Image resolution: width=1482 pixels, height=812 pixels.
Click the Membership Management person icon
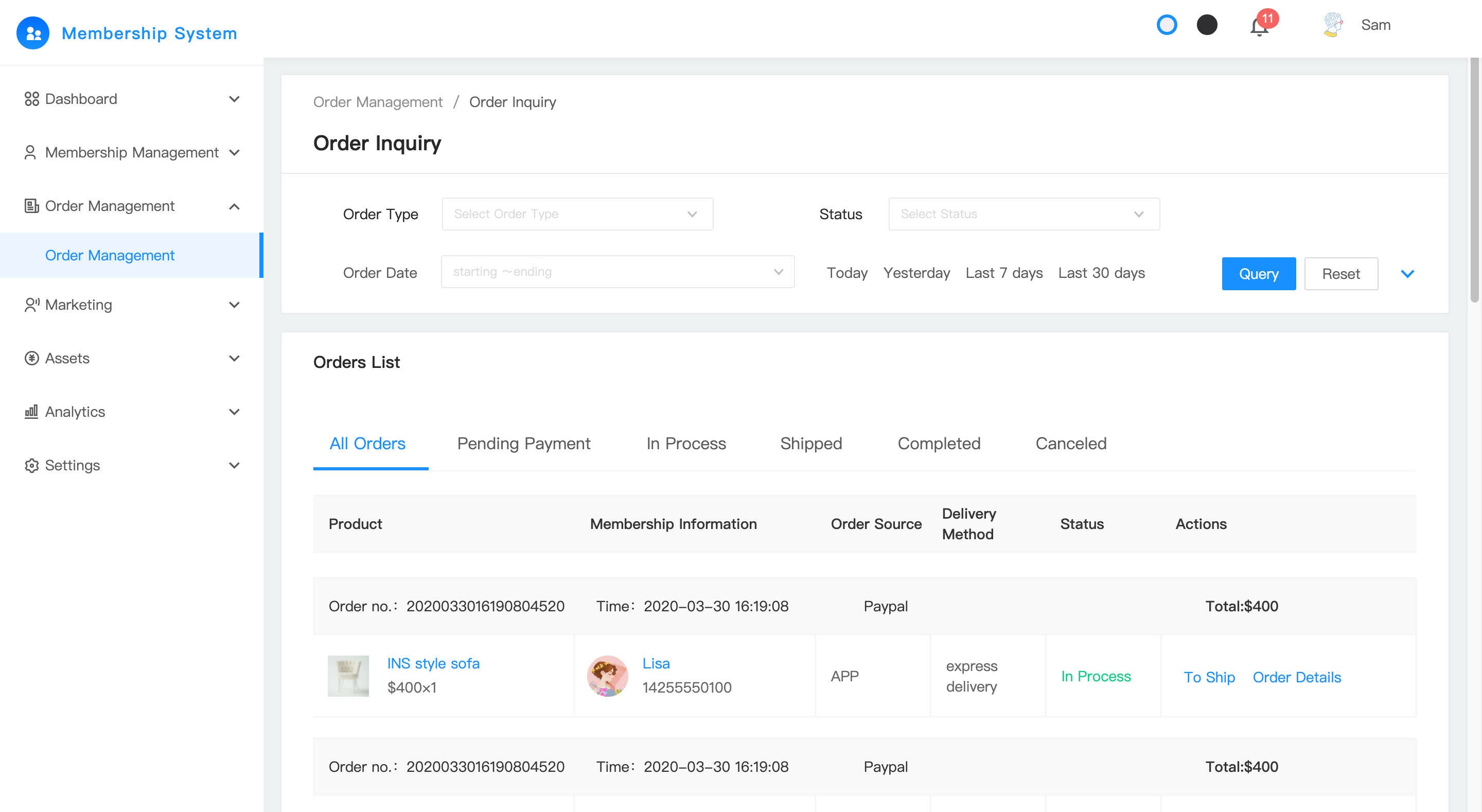pos(30,152)
